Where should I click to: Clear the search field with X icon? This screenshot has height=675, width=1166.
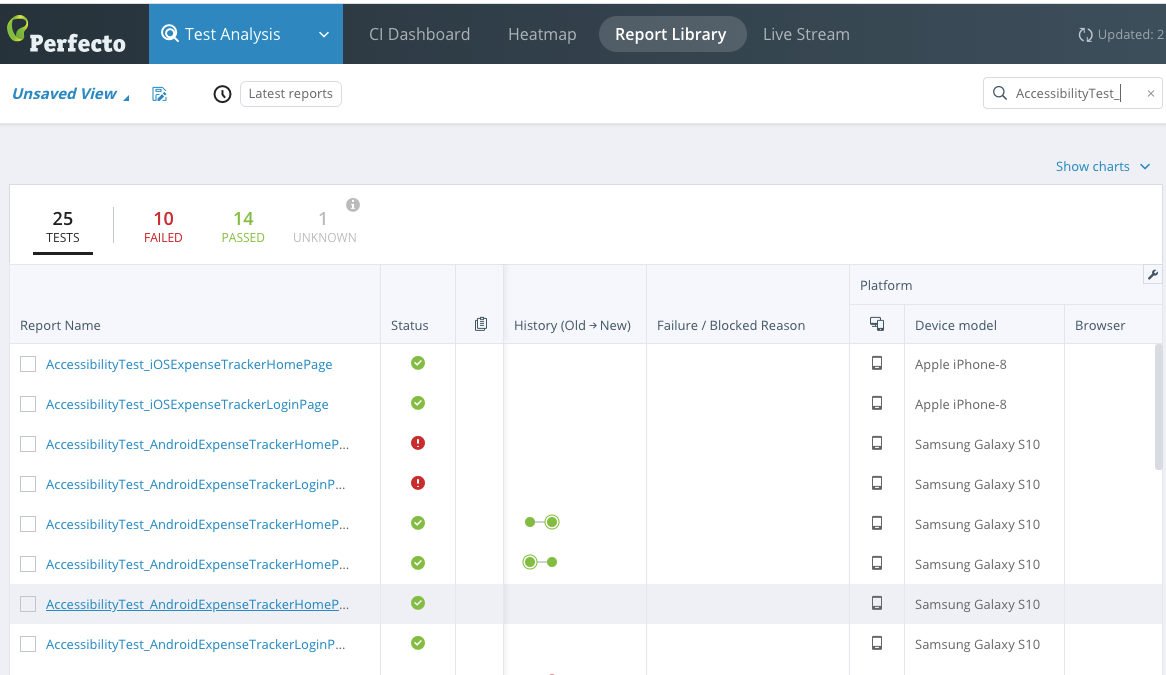coord(1150,93)
